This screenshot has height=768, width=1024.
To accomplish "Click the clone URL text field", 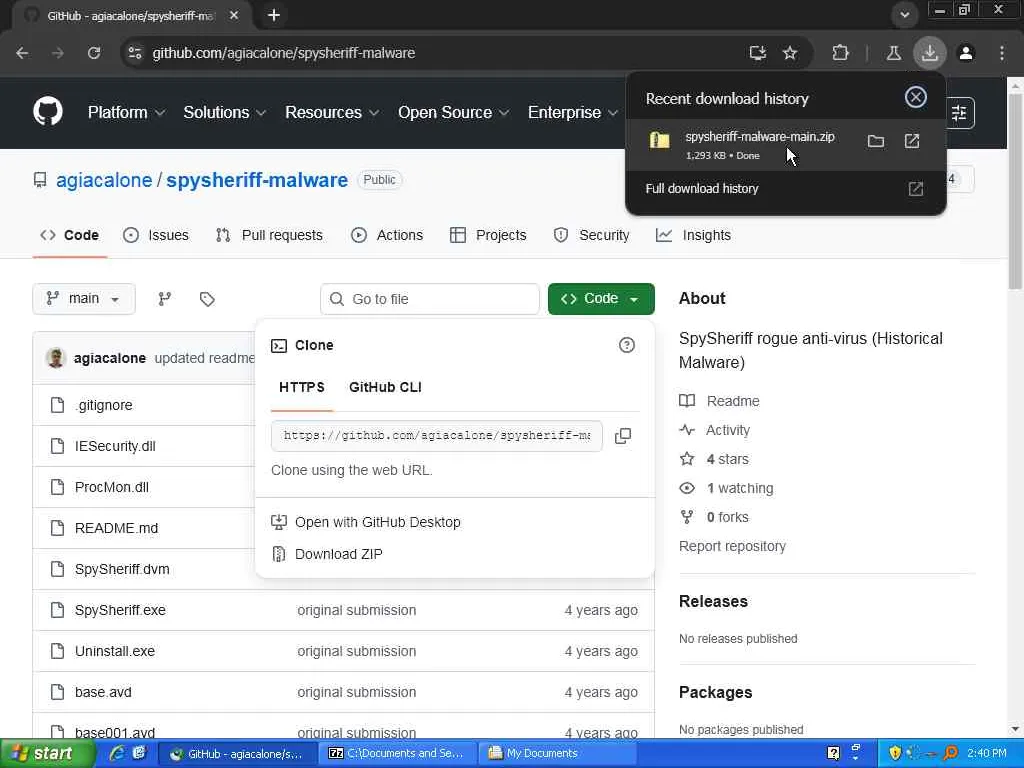I will tap(437, 436).
